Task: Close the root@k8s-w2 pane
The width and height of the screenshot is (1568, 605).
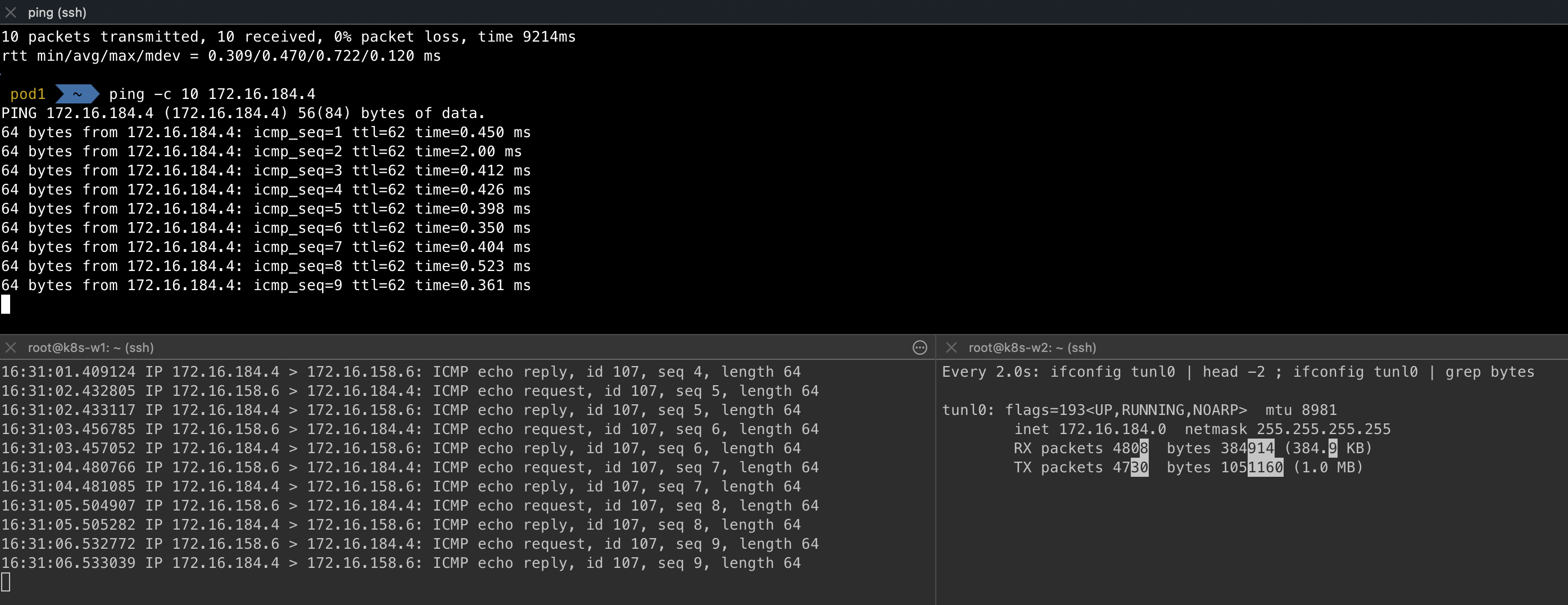Action: 951,347
